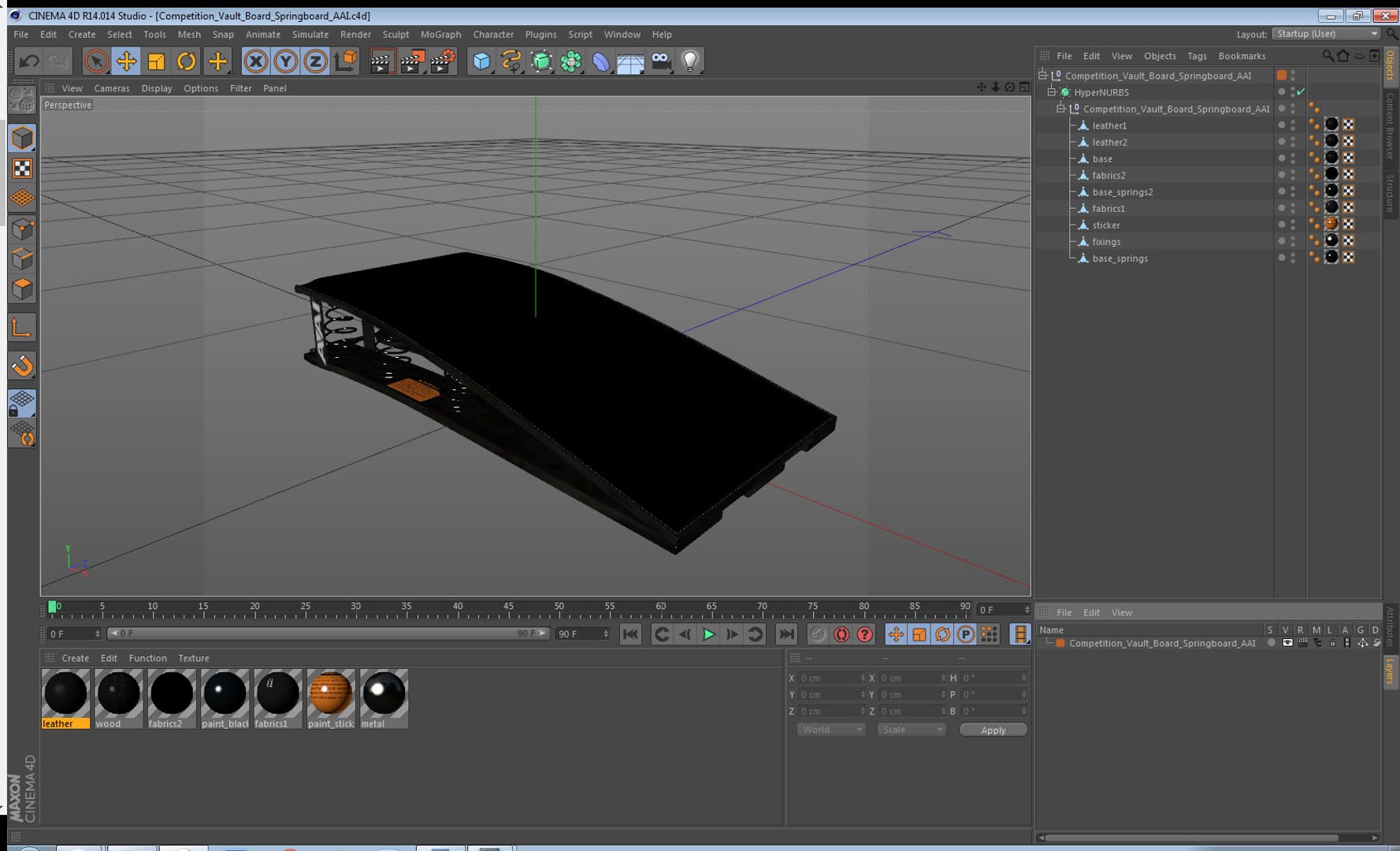Add a camera object
1400x851 pixels.
[661, 61]
